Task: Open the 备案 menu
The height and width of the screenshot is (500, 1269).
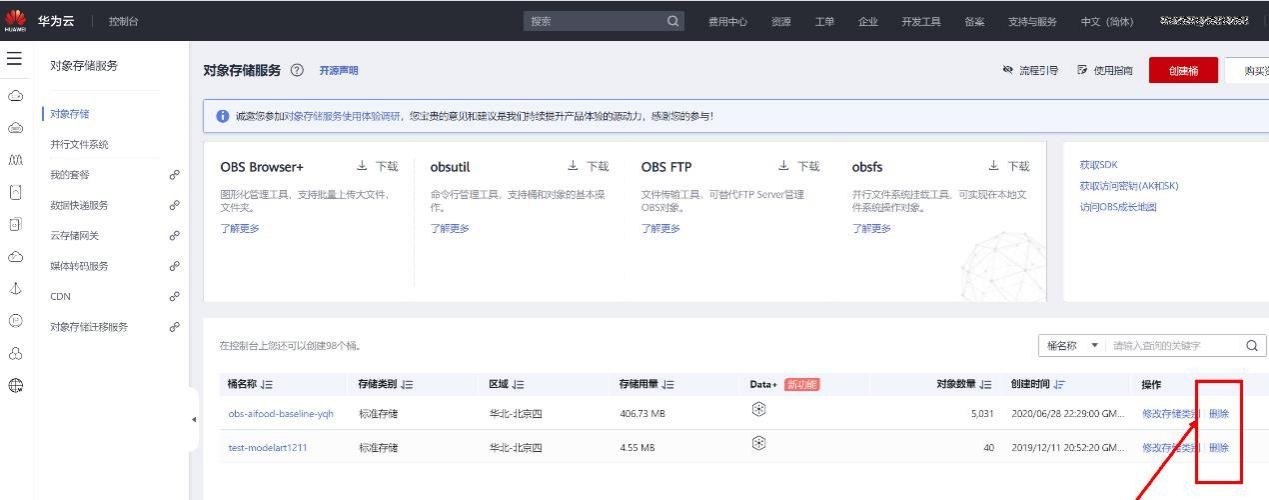Action: pyautogui.click(x=975, y=21)
